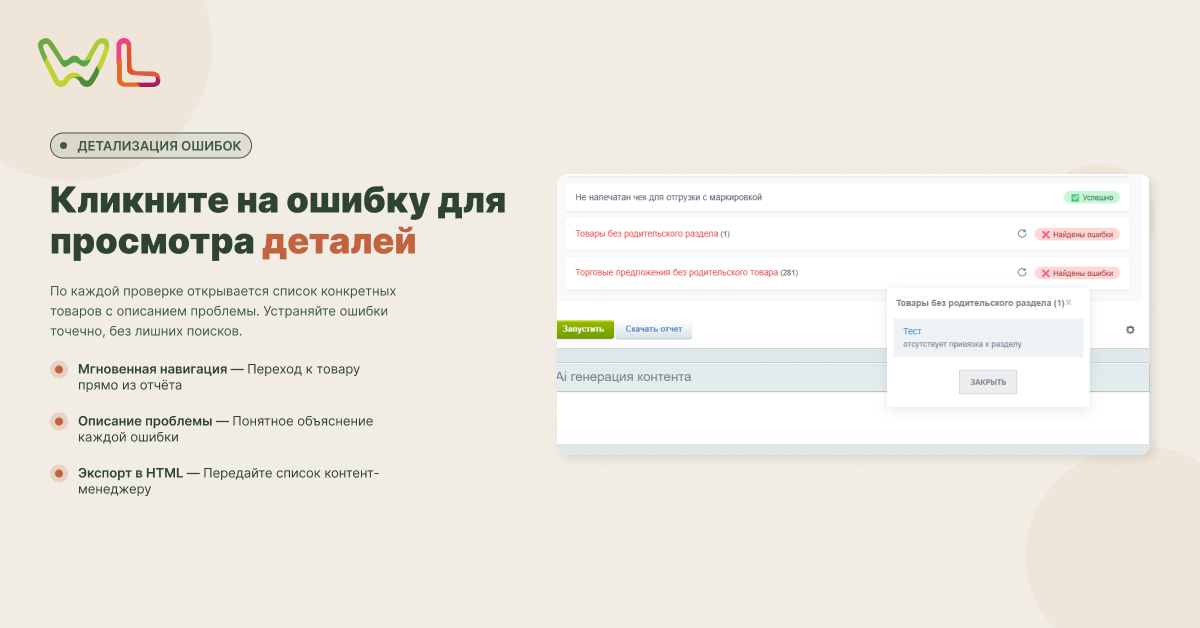Click the bullet dot beside "Мгновенная навигация"
The height and width of the screenshot is (628, 1200).
click(x=59, y=370)
